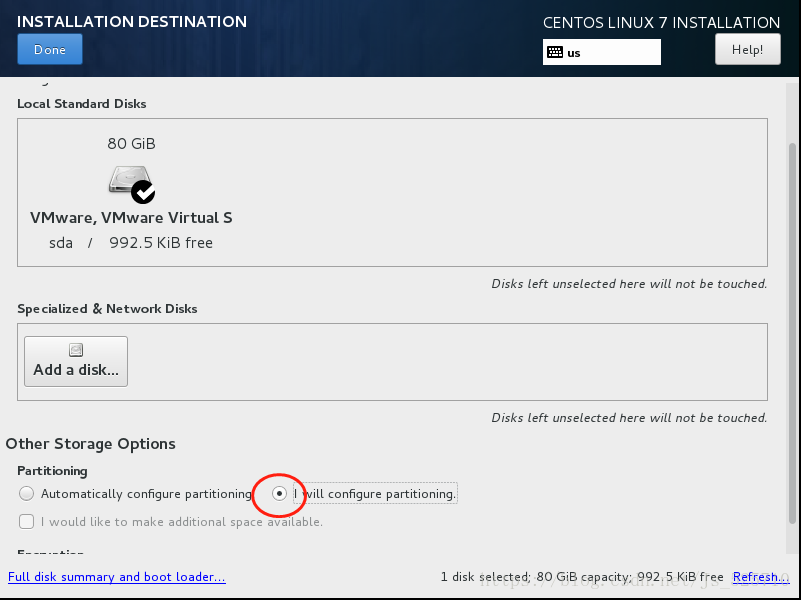Viewport: 801px width, 600px height.
Task: Click the disk icon in Add a disk
Action: pyautogui.click(x=76, y=350)
